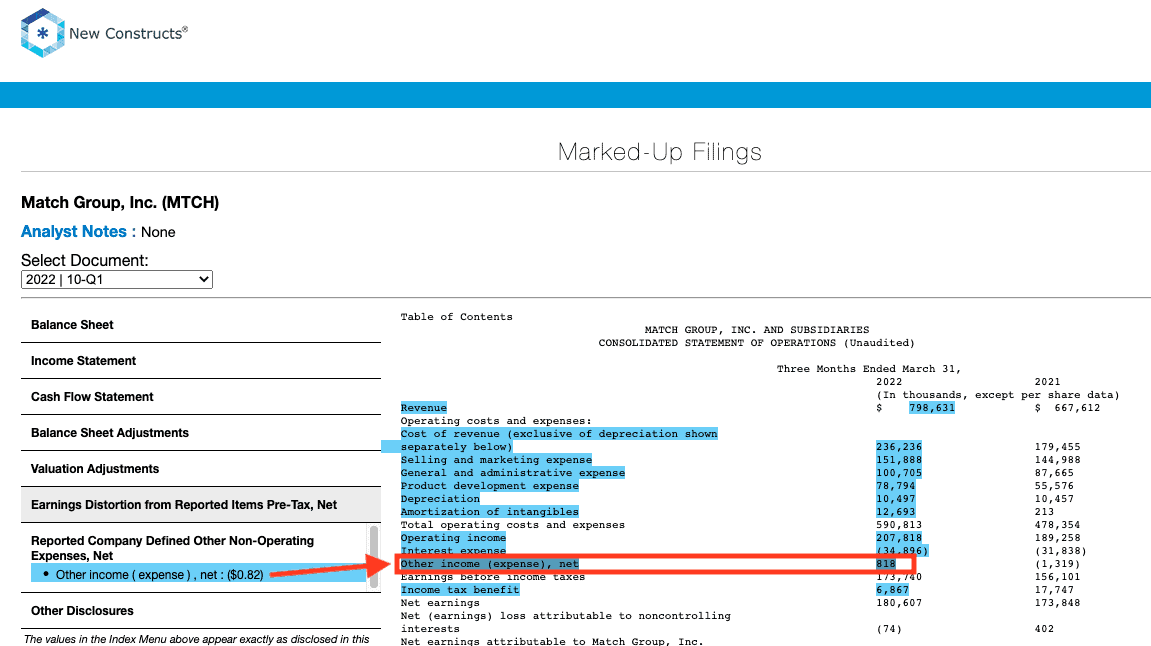Open the Balance Sheet menu section
Screen dimensions: 1151x646
point(200,325)
